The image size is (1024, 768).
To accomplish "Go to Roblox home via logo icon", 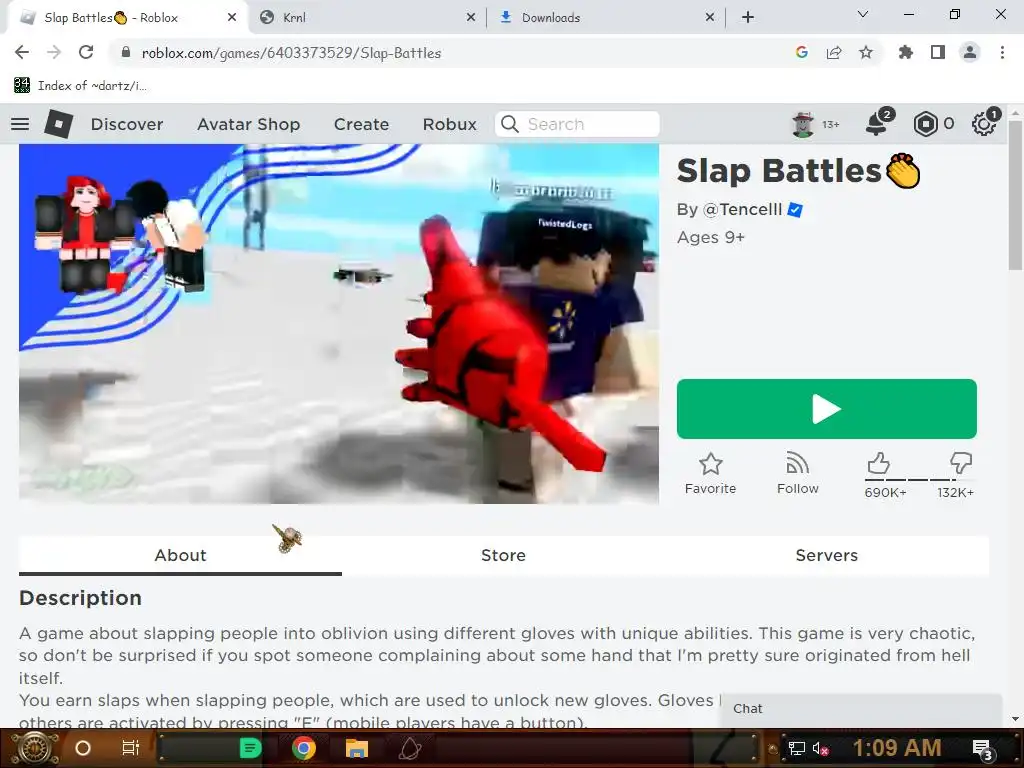I will click(x=58, y=124).
